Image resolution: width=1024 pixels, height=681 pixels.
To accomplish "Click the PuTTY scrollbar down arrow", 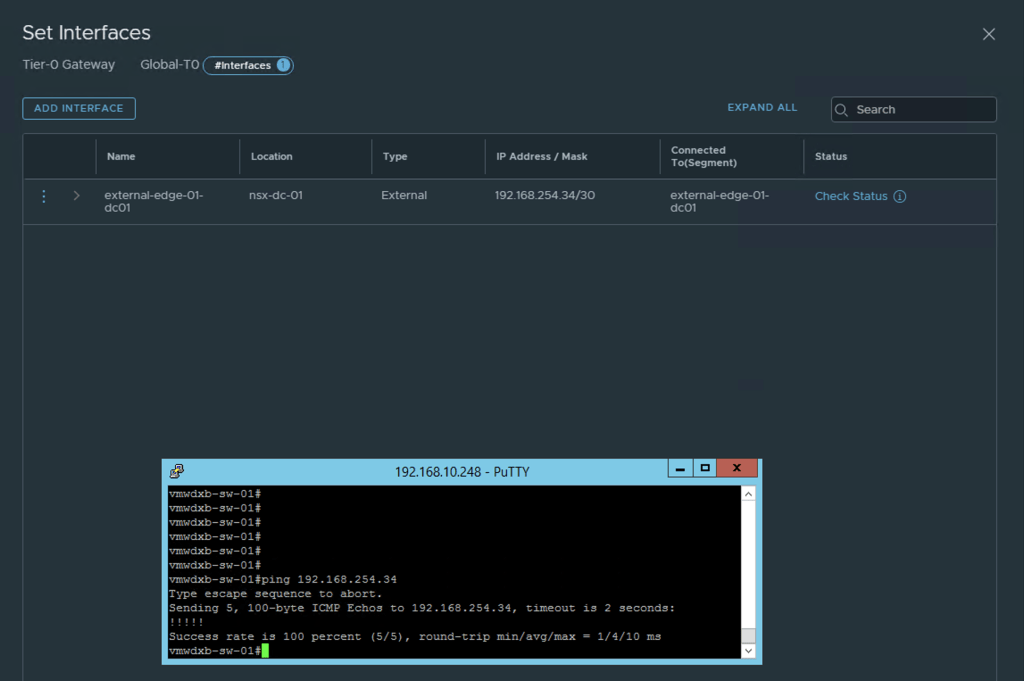I will pos(748,651).
